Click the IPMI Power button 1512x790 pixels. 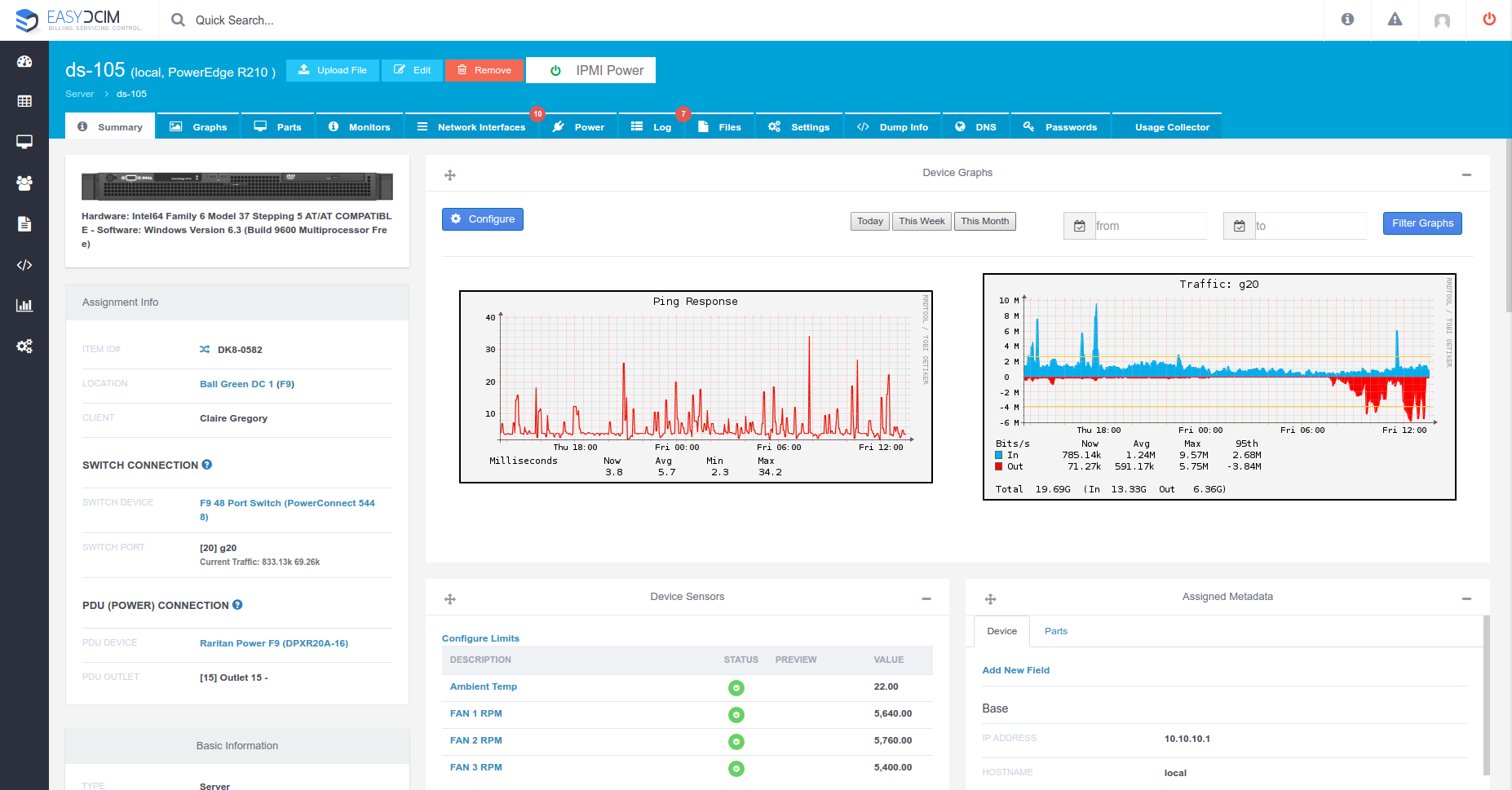(x=591, y=70)
